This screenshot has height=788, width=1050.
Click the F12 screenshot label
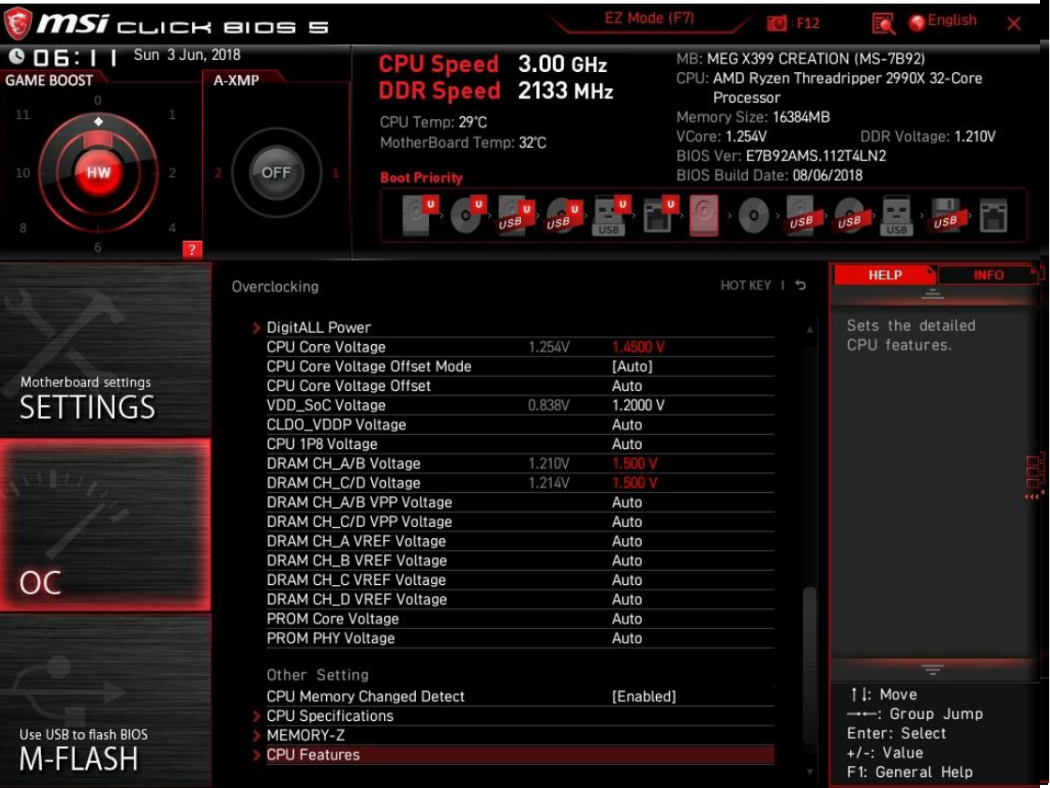(808, 23)
